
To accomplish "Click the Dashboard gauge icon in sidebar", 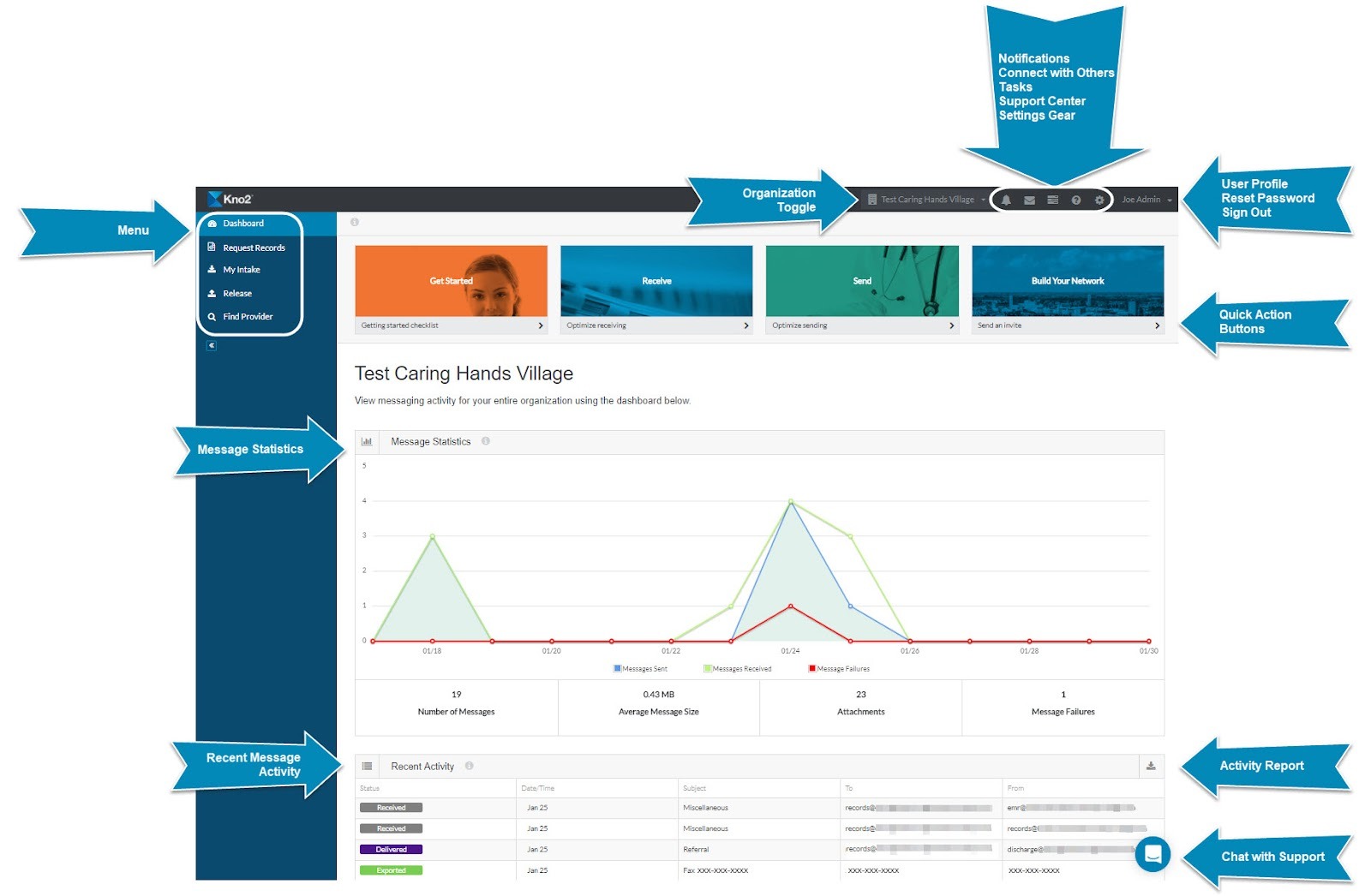I will click(212, 224).
